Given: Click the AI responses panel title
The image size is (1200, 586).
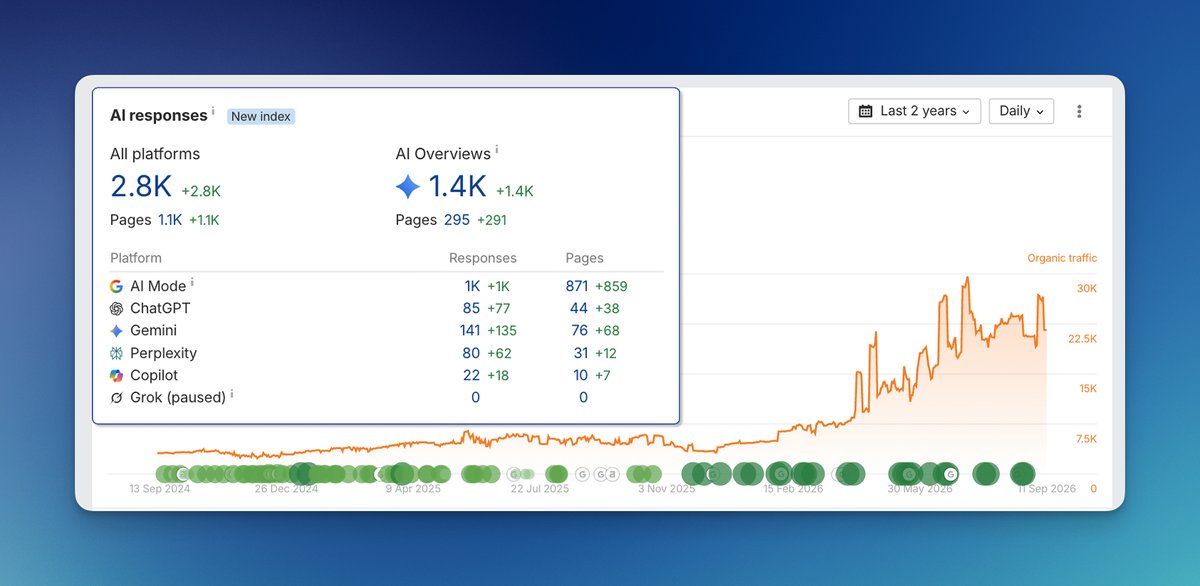Looking at the screenshot, I should tap(159, 116).
